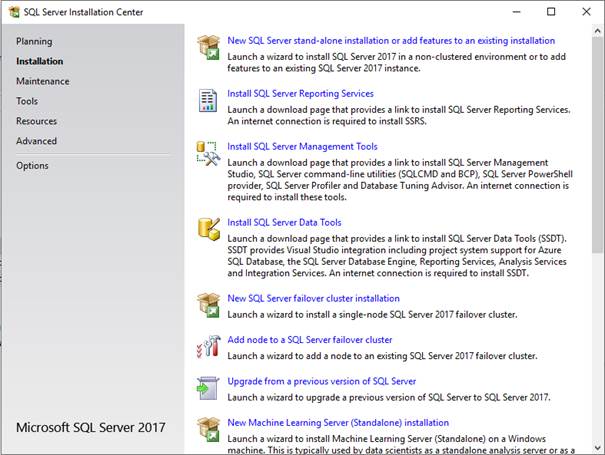Click the stand-alone installation box icon
Screen dimensions: 605x455
pyautogui.click(x=208, y=47)
